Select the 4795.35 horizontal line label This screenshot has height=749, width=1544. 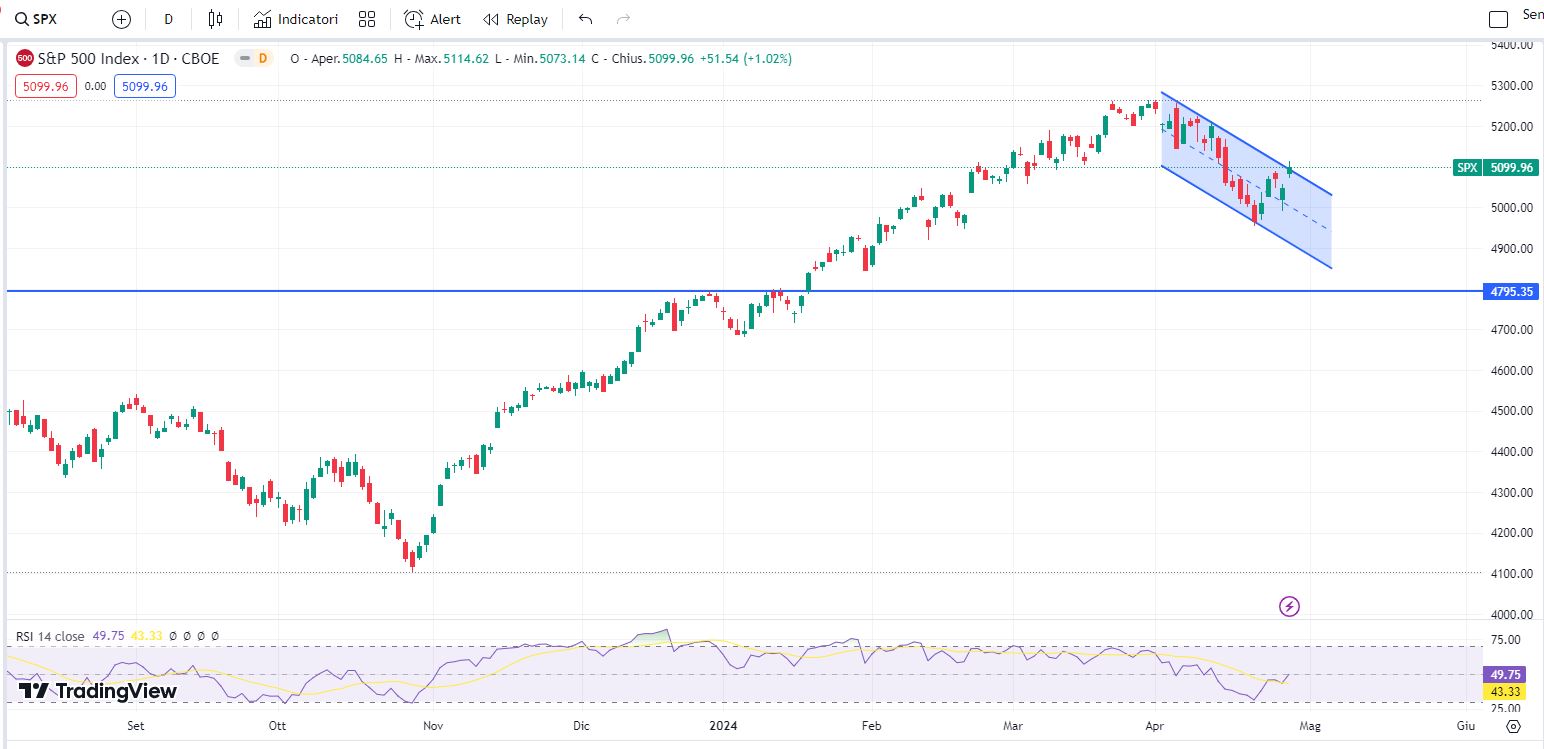tap(1509, 292)
